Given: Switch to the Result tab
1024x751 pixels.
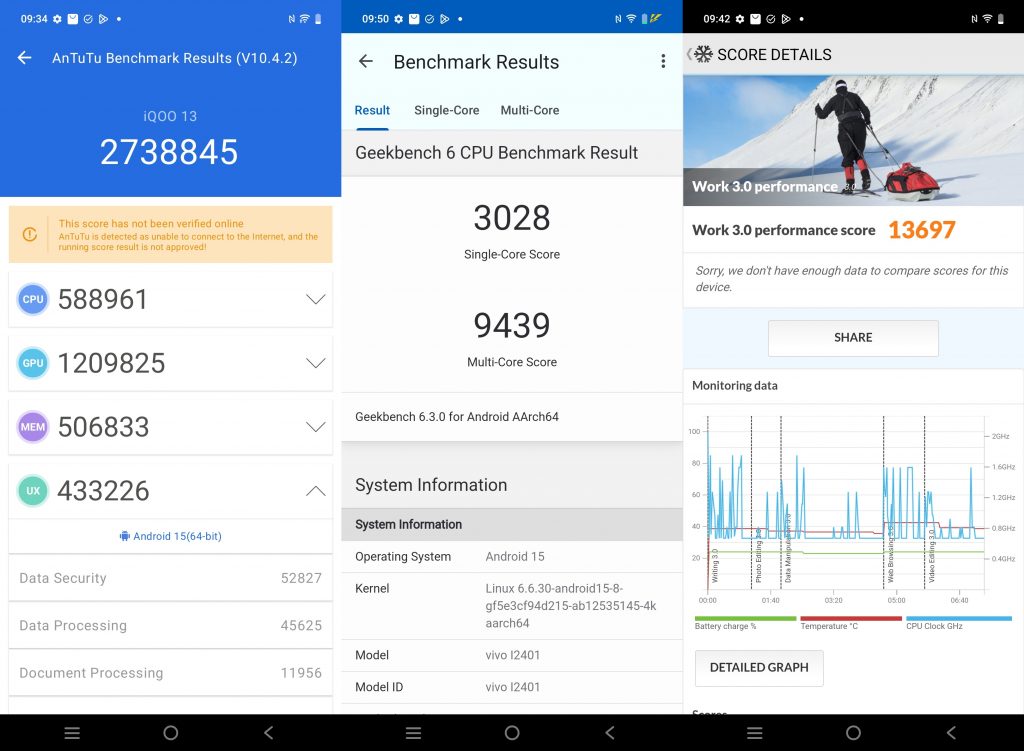Looking at the screenshot, I should tap(372, 110).
